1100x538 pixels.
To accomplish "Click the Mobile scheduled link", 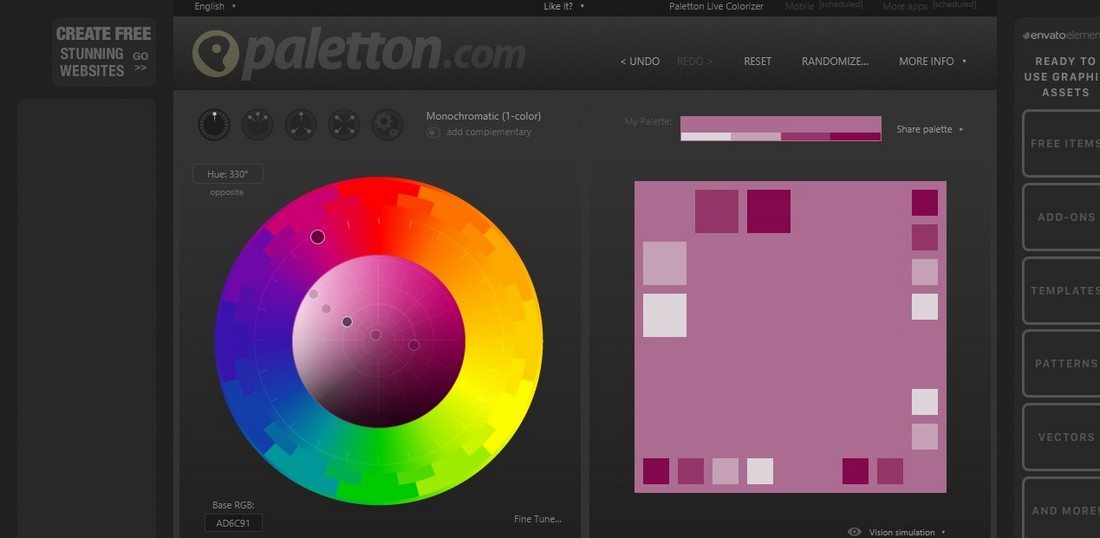I will click(x=824, y=6).
